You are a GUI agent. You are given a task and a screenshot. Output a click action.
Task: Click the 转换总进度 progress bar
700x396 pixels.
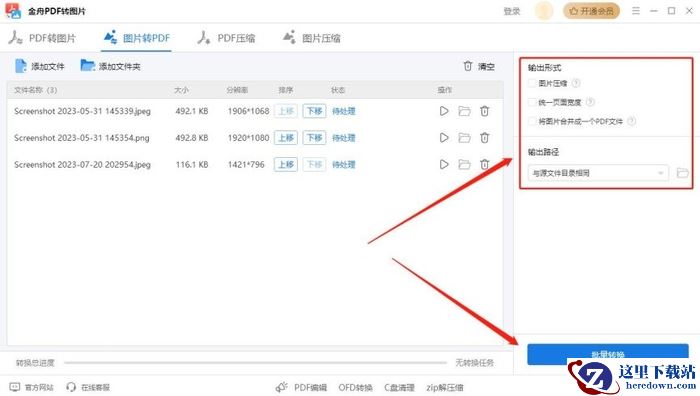[255, 363]
